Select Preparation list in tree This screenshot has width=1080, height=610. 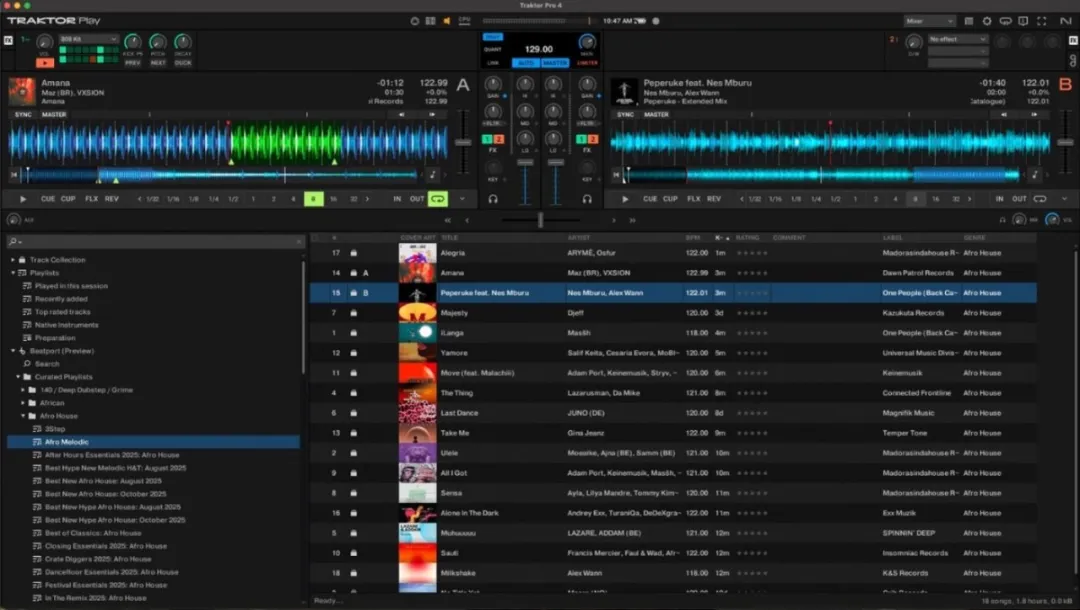(x=55, y=338)
